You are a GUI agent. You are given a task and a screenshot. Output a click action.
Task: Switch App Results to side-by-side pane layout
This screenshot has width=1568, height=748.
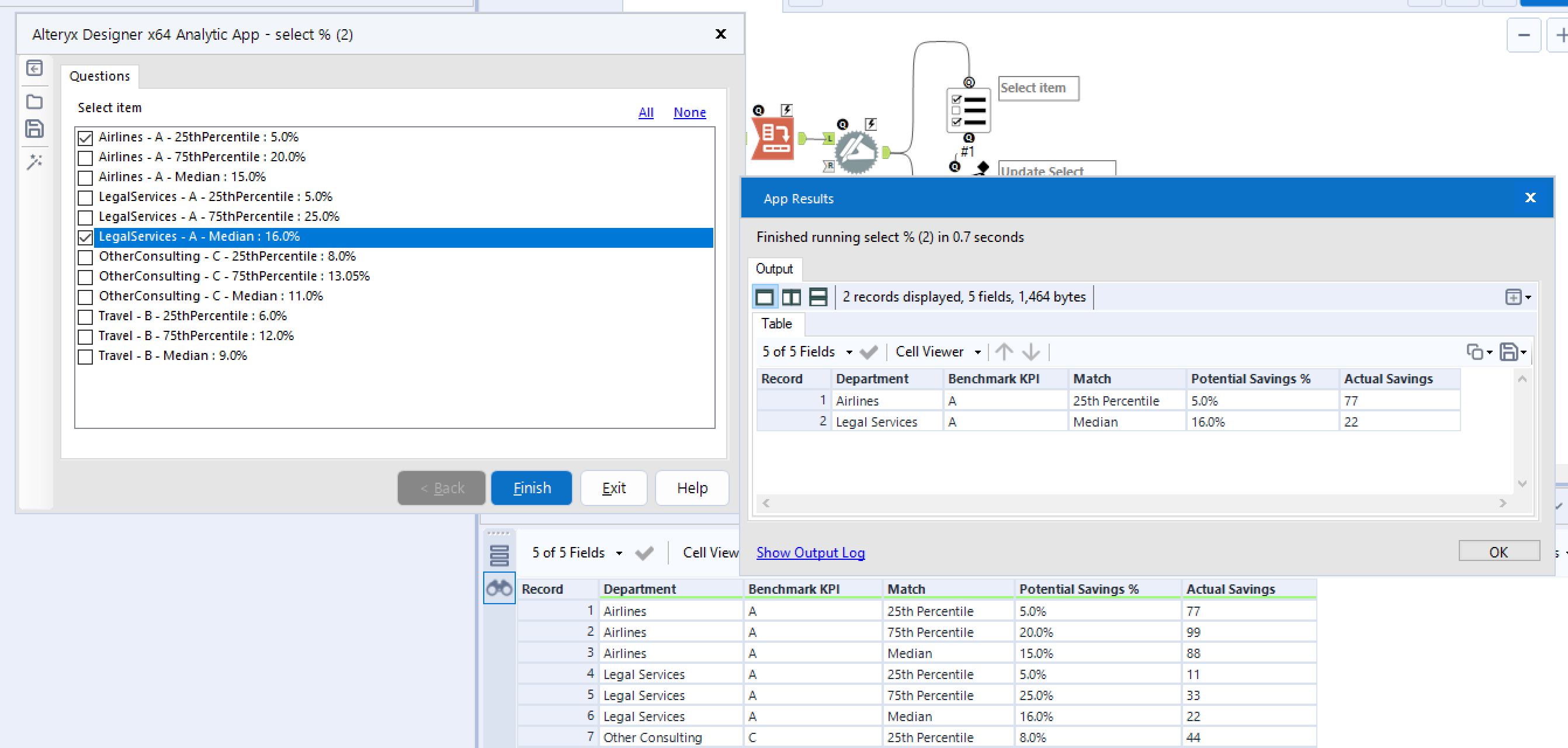click(x=792, y=297)
